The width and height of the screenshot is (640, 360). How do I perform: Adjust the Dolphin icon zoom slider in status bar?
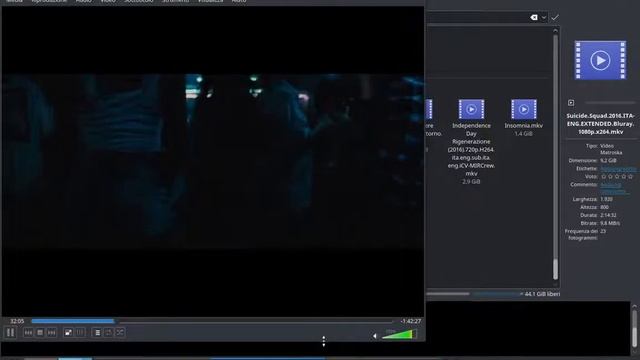click(x=448, y=294)
